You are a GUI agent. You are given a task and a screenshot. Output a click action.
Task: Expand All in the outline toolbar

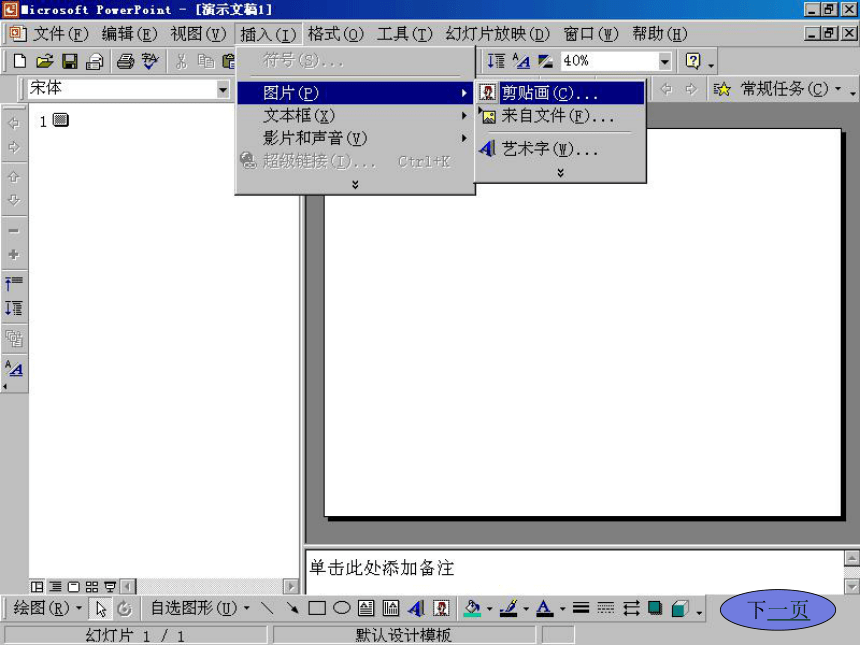pyautogui.click(x=14, y=309)
